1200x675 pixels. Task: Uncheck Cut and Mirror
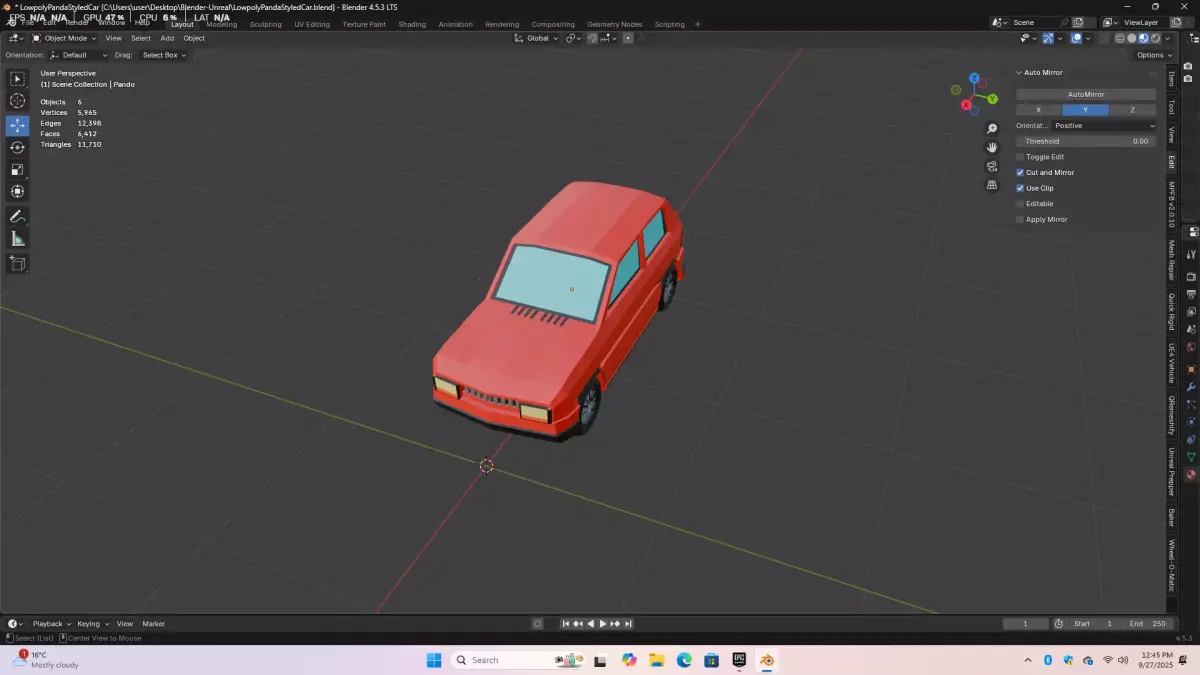tap(1020, 172)
